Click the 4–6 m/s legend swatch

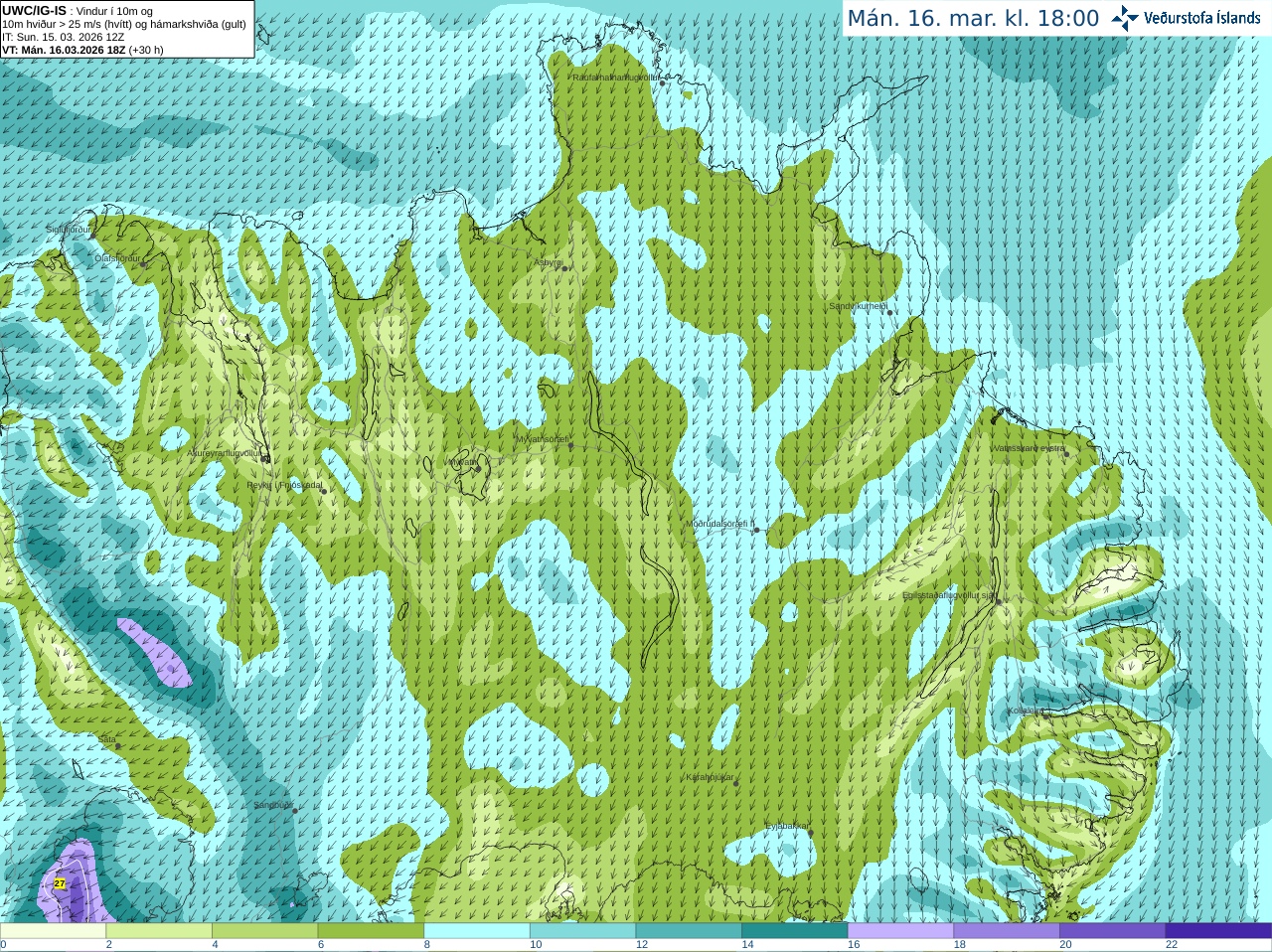[x=264, y=931]
